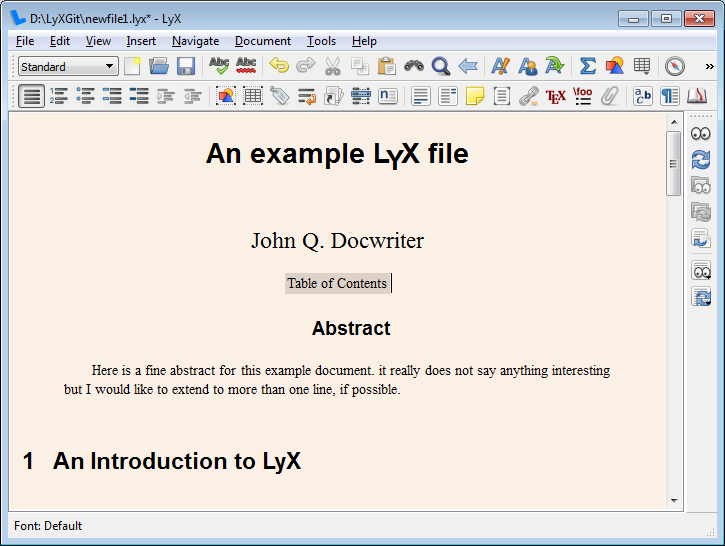Insert footnote icon
Viewport: 725px width, 546px height.
pos(421,96)
